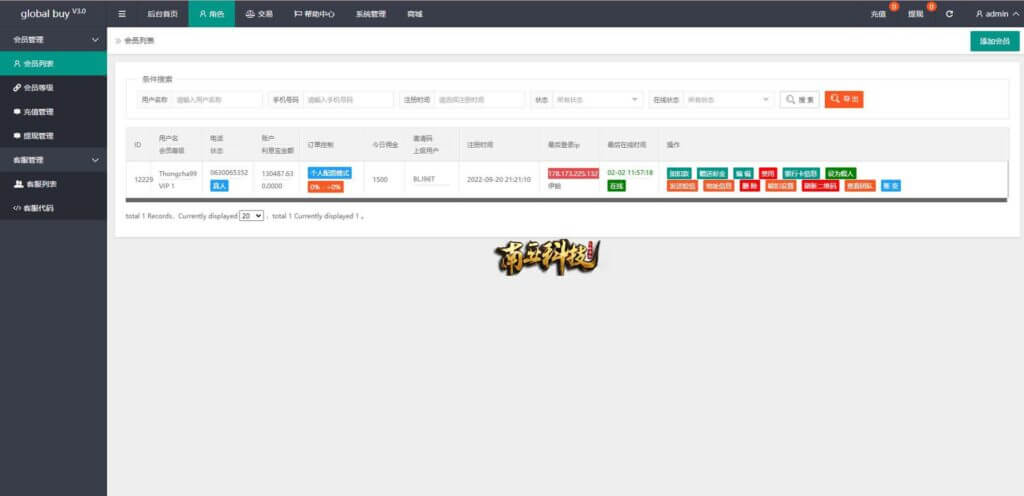
Task: Click the flag icon on the 帮助中心 tab
Action: pos(298,14)
